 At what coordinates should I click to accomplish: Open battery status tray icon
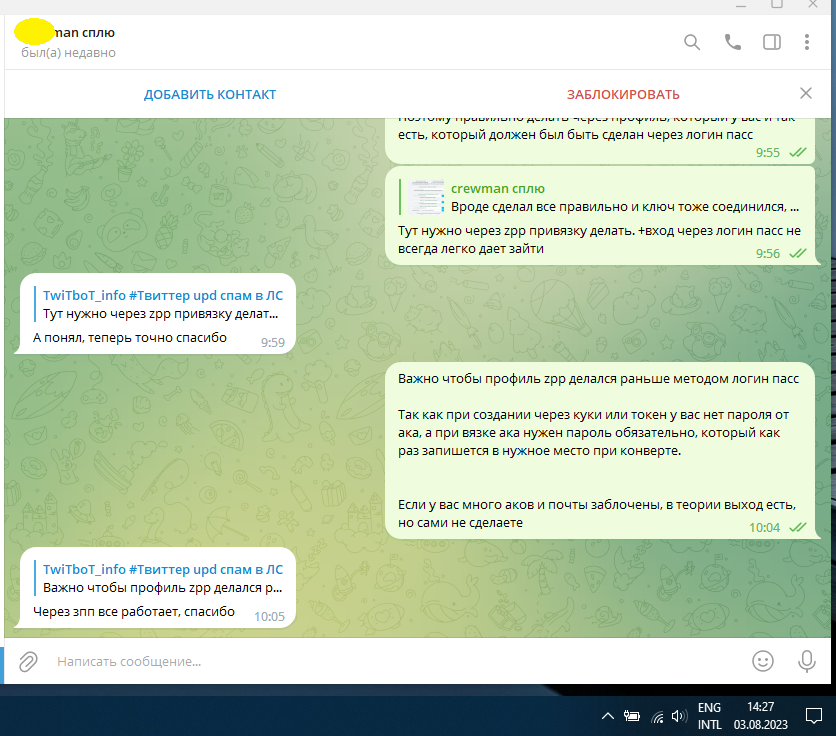(632, 716)
